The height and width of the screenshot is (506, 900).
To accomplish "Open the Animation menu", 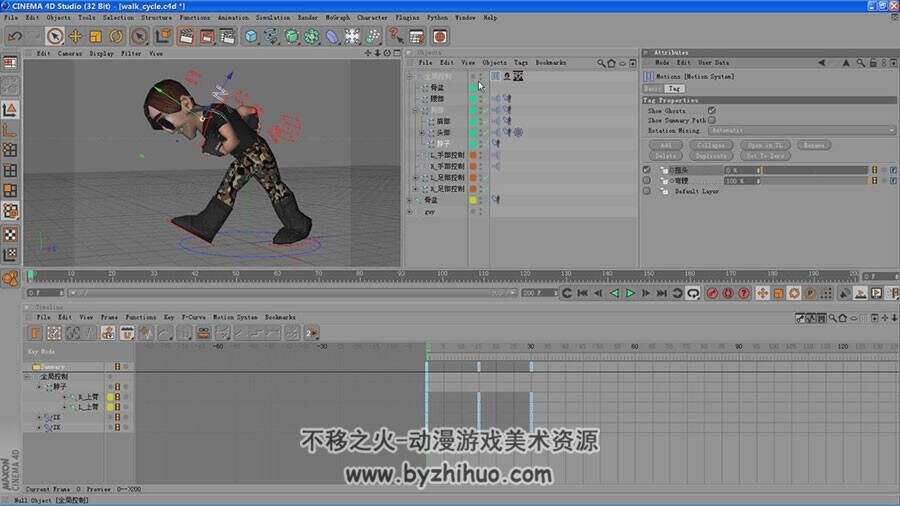I will [x=233, y=18].
